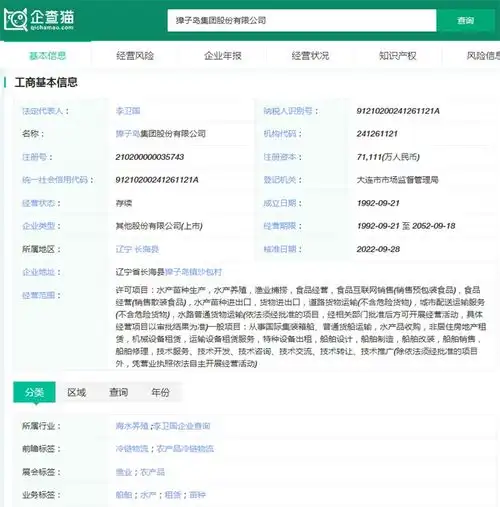Click the 獐子岛集团股份有限公司 name link
The width and height of the screenshot is (500, 507).
160,134
